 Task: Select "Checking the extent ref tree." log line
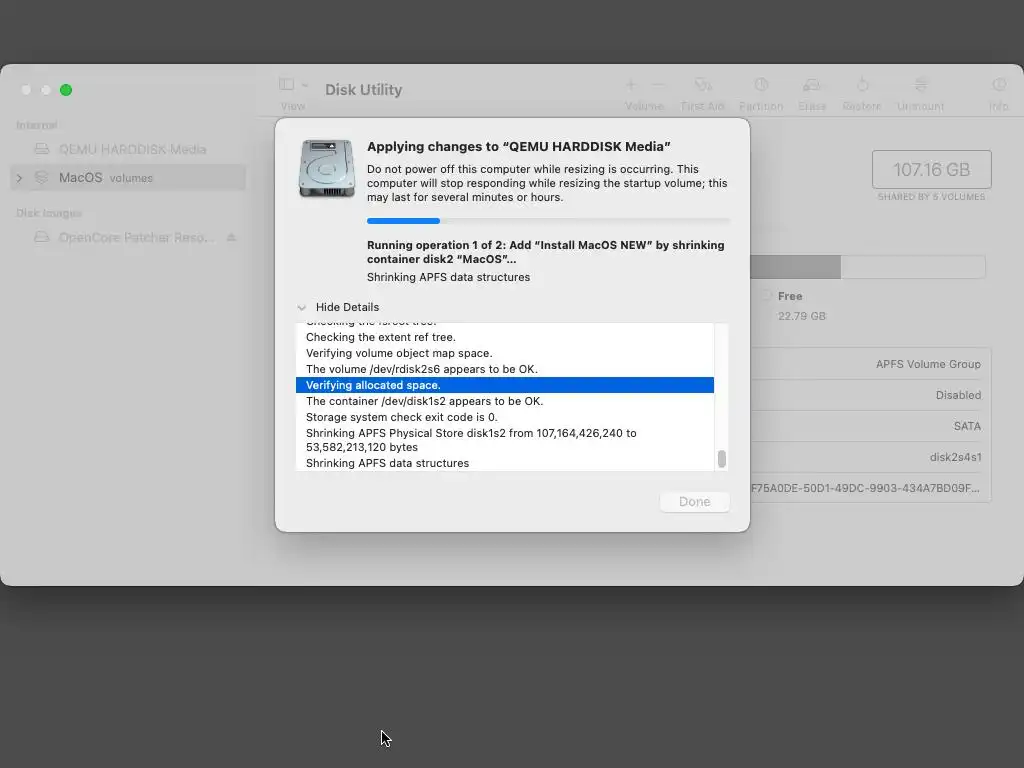(505, 337)
